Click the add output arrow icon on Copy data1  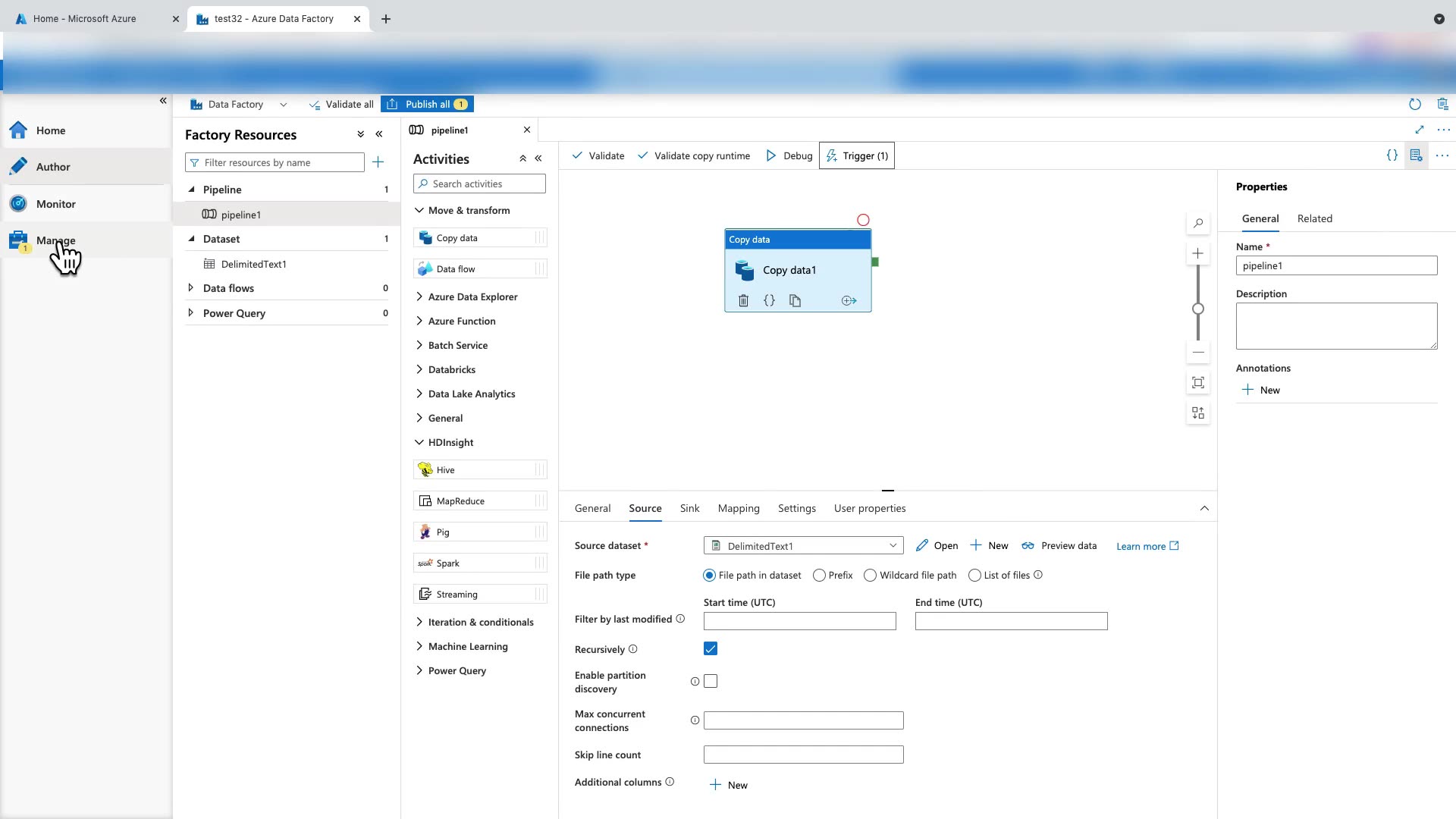849,300
